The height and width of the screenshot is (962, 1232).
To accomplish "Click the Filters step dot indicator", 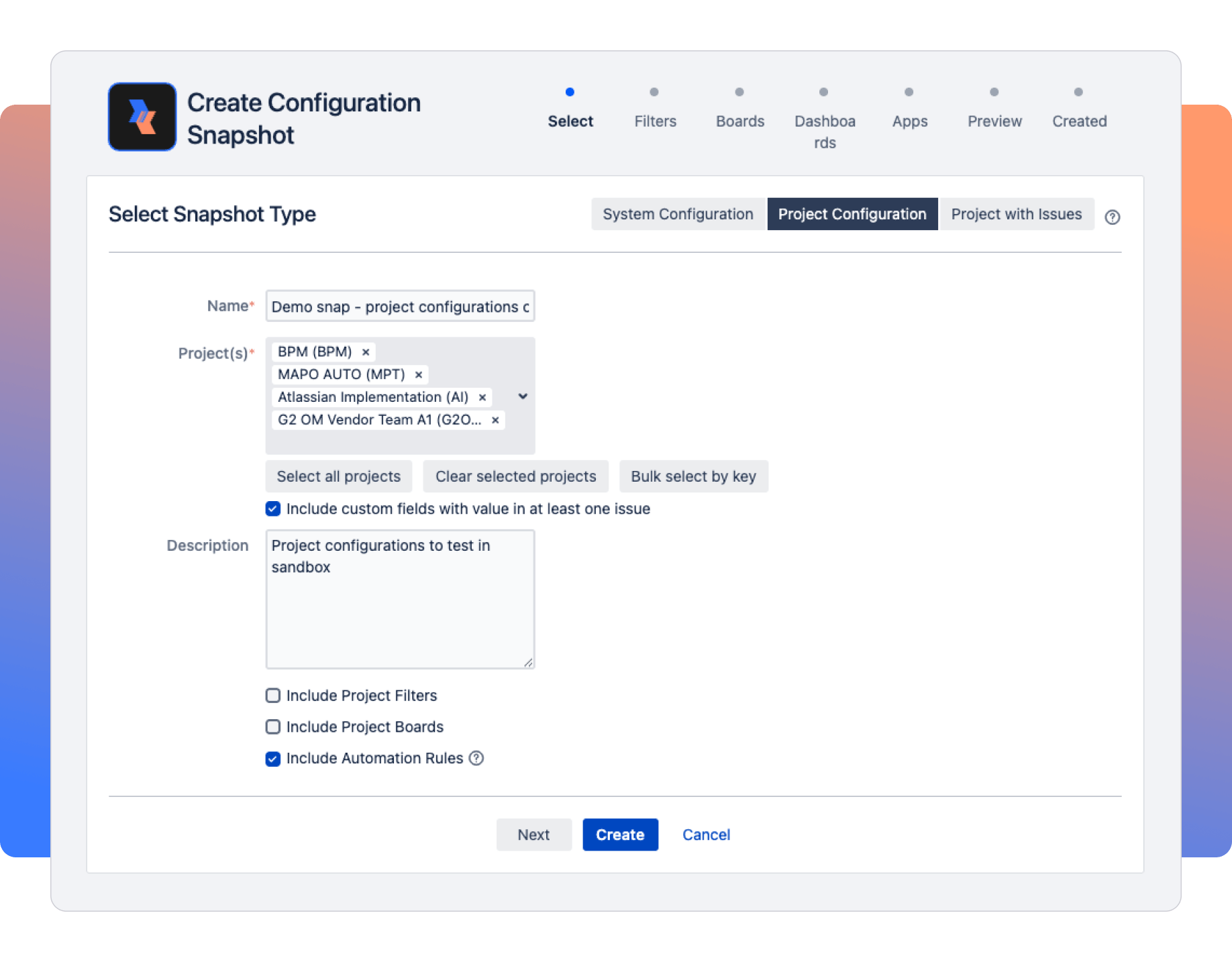I will tap(654, 92).
